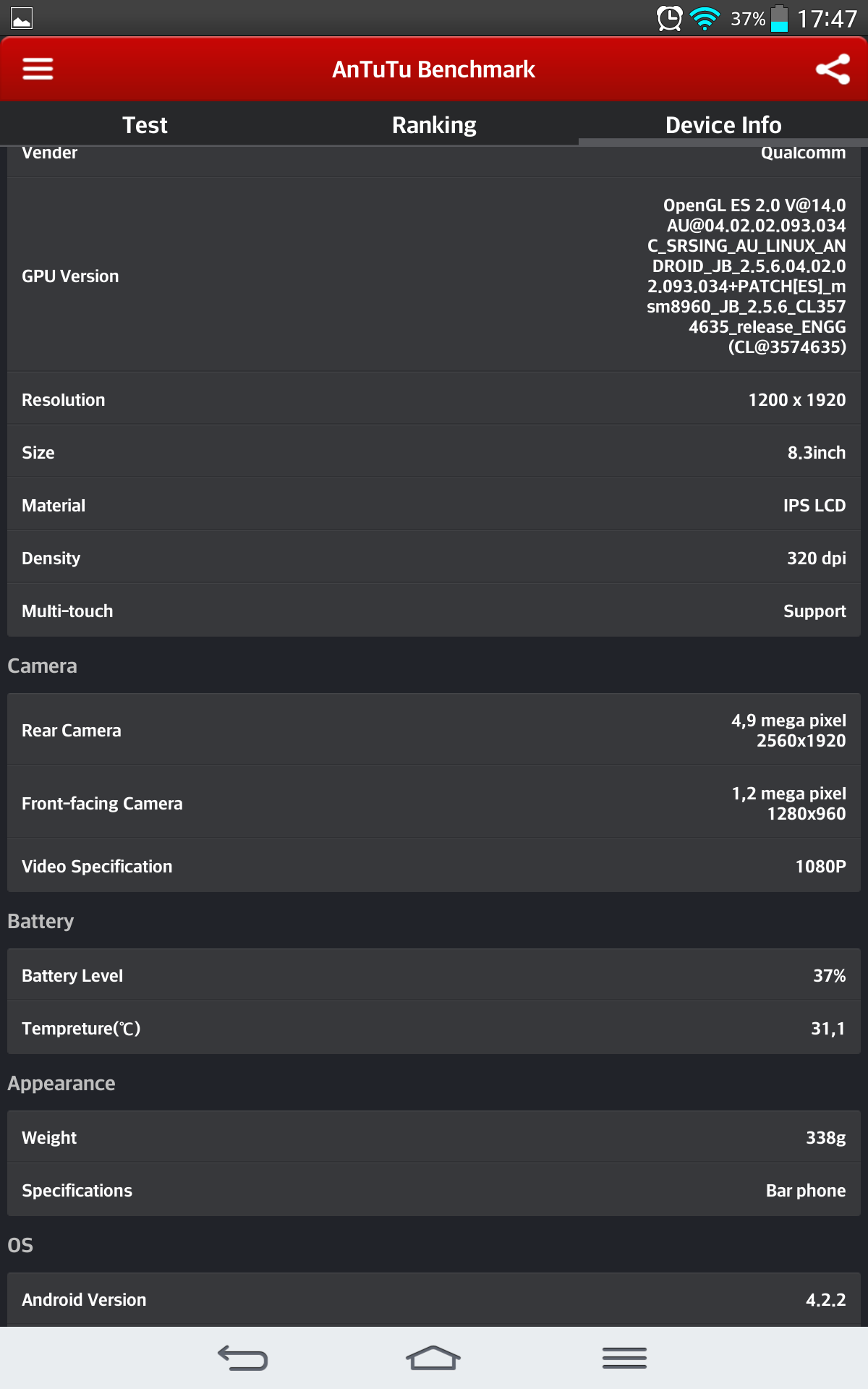Screen dimensions: 868x1389
Task: Tap the status bar clock showing 17:47
Action: (x=827, y=18)
